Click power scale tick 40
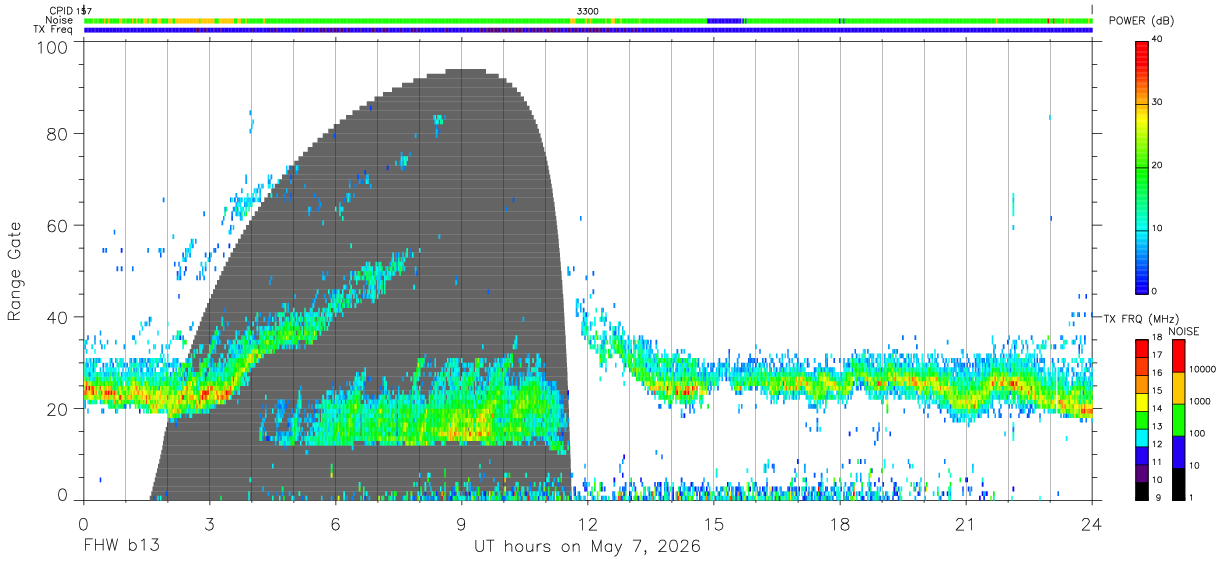 click(x=1158, y=40)
